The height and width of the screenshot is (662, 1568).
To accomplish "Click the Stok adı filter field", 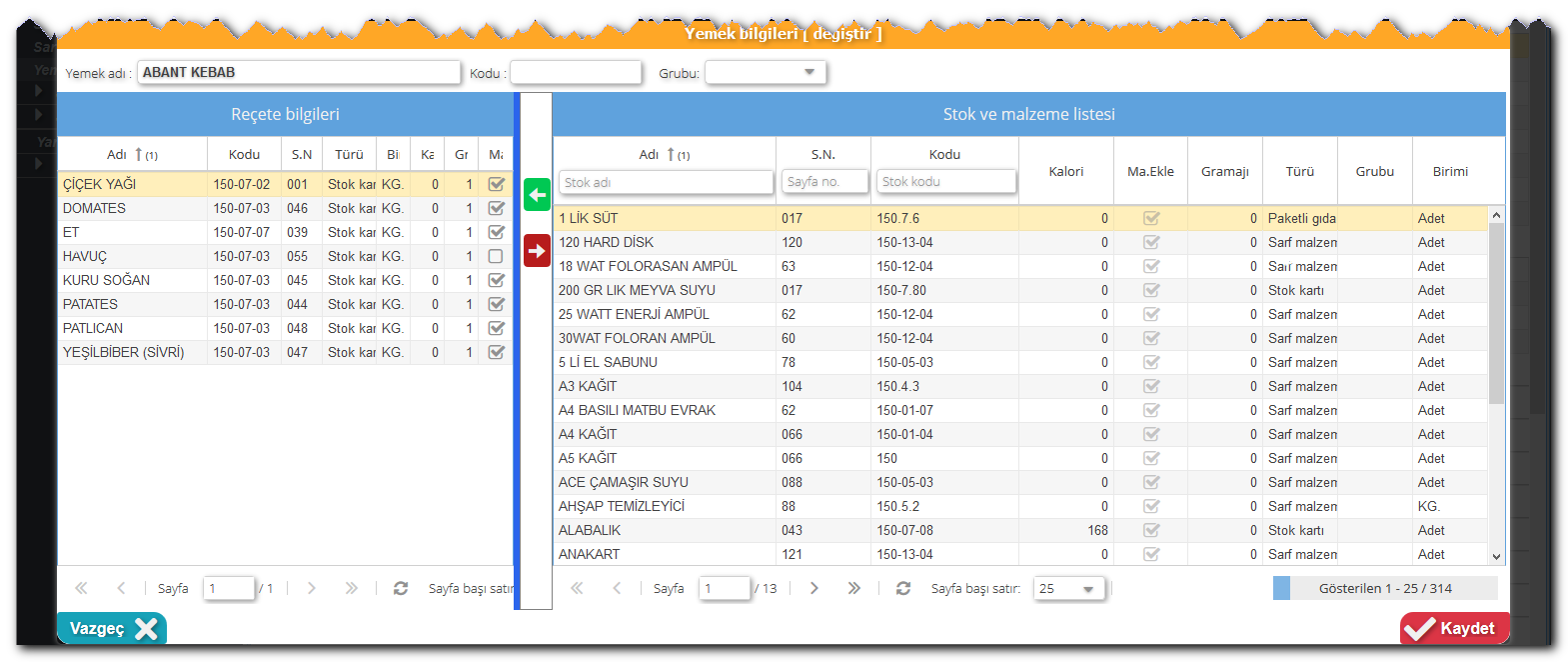I will [x=666, y=182].
